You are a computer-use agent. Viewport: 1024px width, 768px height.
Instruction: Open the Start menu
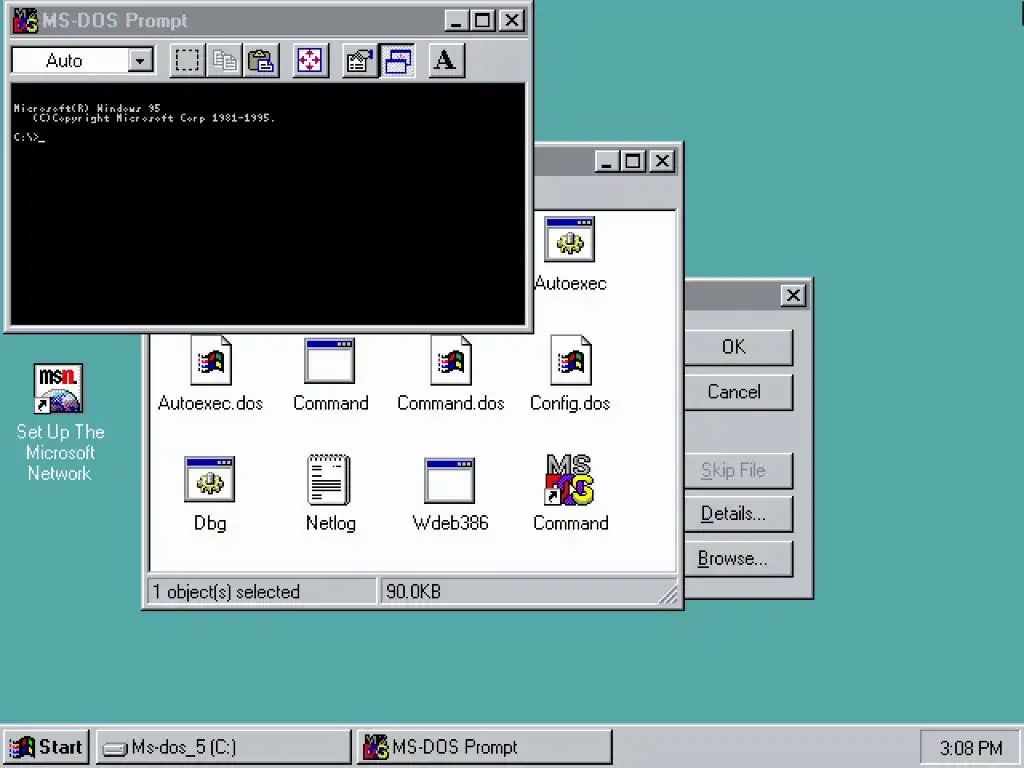[x=46, y=747]
